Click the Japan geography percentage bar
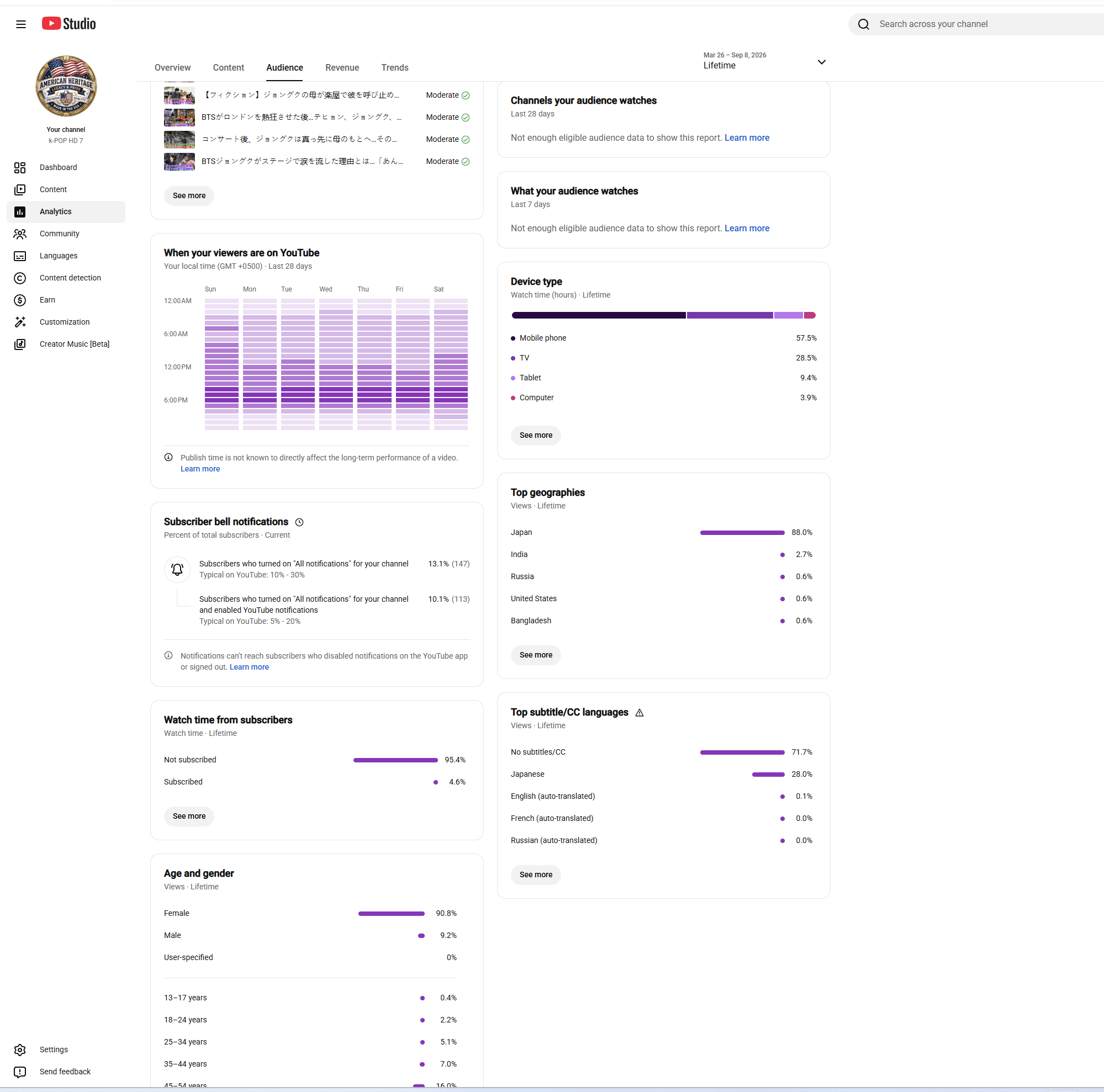 742,533
